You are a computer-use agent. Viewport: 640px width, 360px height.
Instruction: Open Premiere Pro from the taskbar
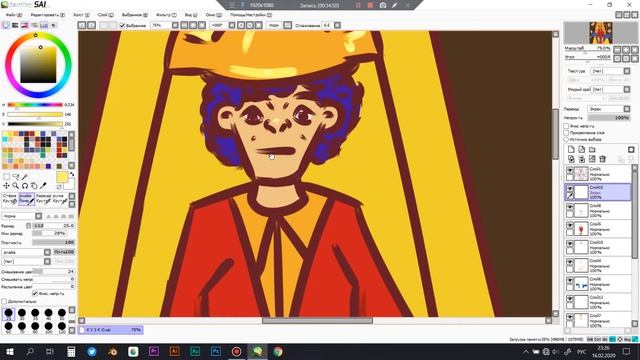pyautogui.click(x=153, y=351)
